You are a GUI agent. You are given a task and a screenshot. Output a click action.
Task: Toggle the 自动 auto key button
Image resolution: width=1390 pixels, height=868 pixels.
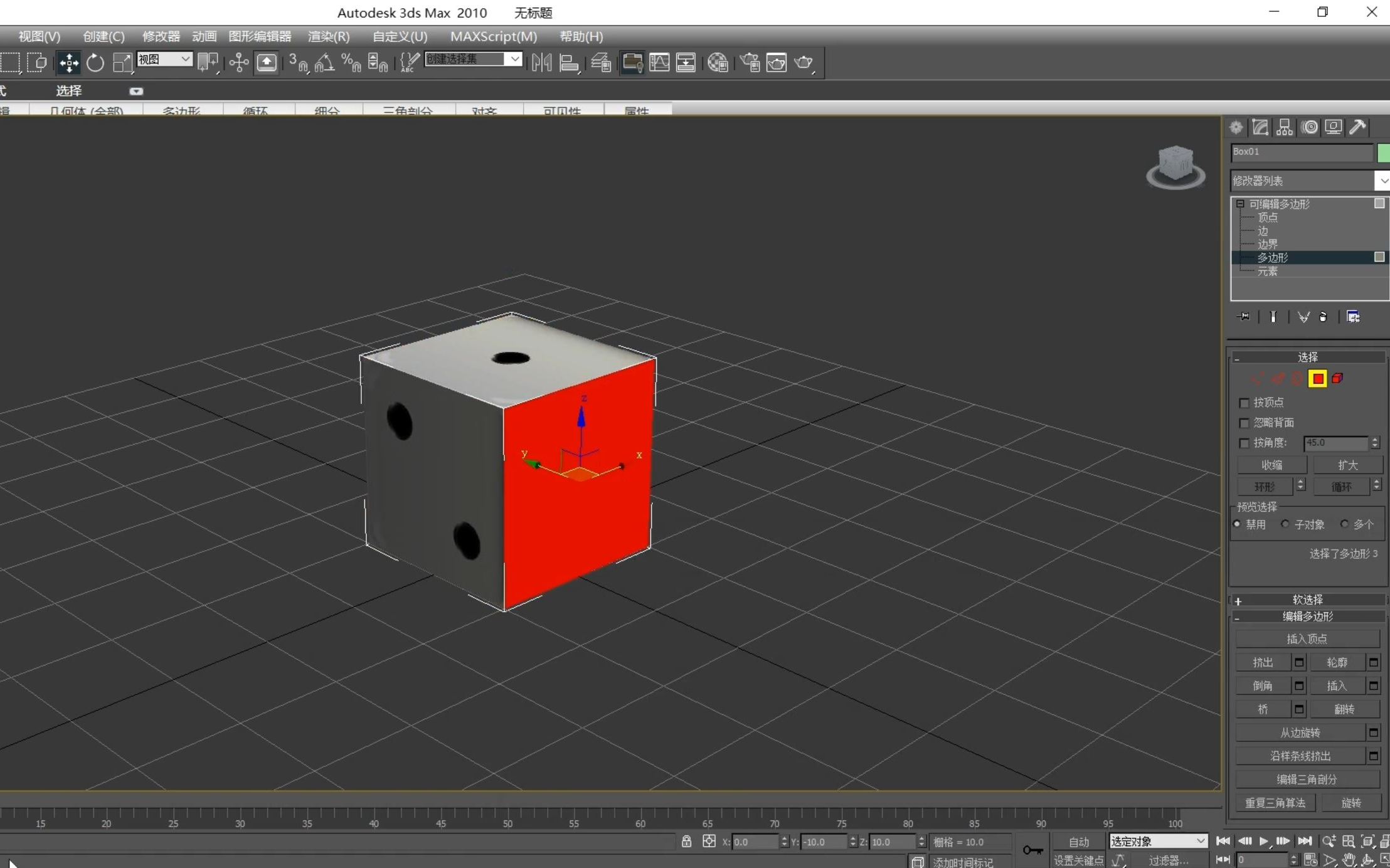tap(1079, 842)
